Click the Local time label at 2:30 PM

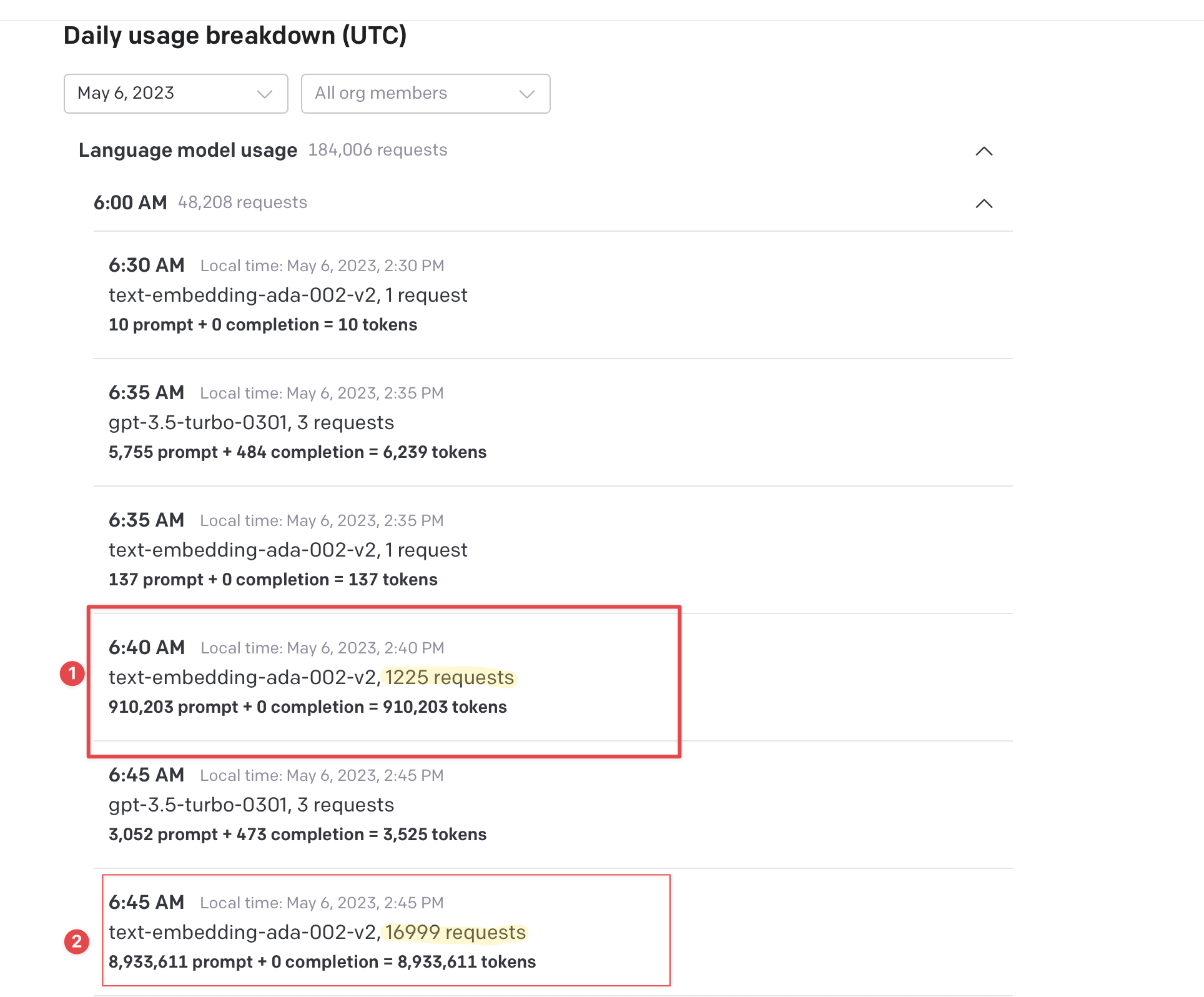(322, 265)
